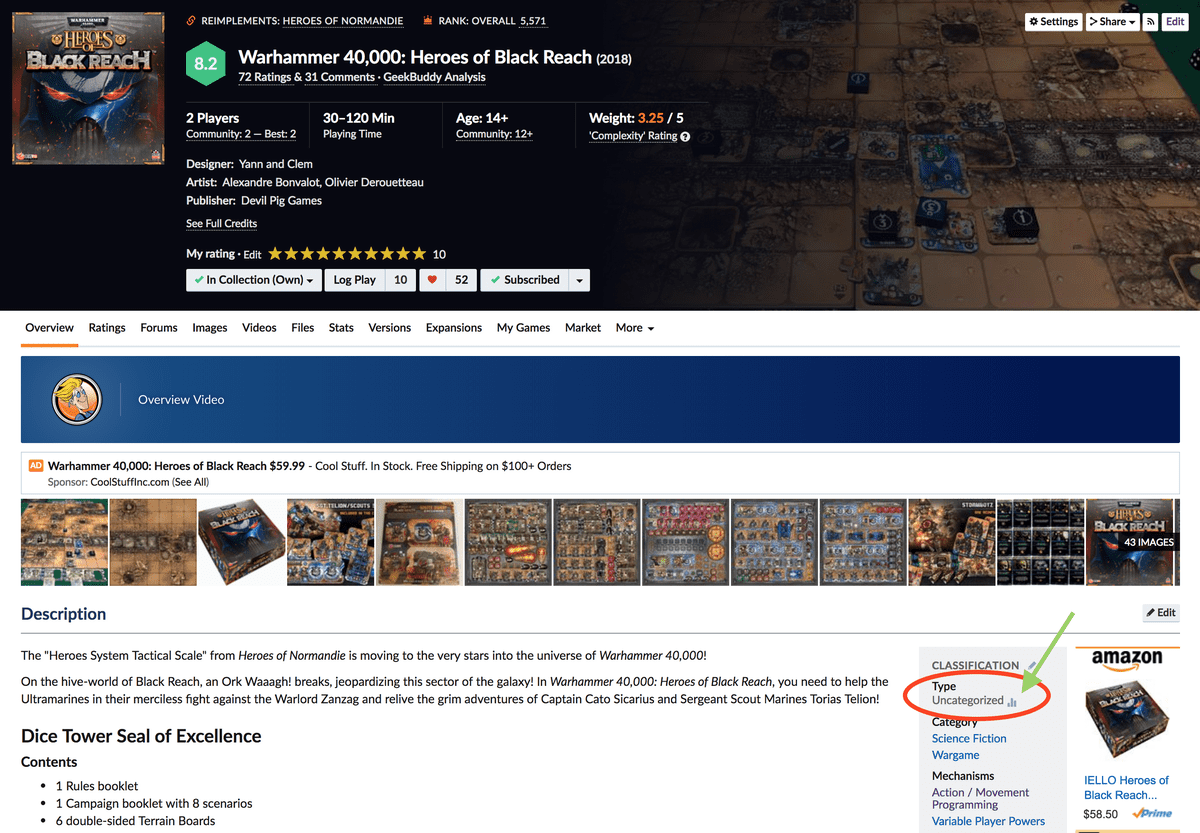Click the 52 likes count

(461, 280)
